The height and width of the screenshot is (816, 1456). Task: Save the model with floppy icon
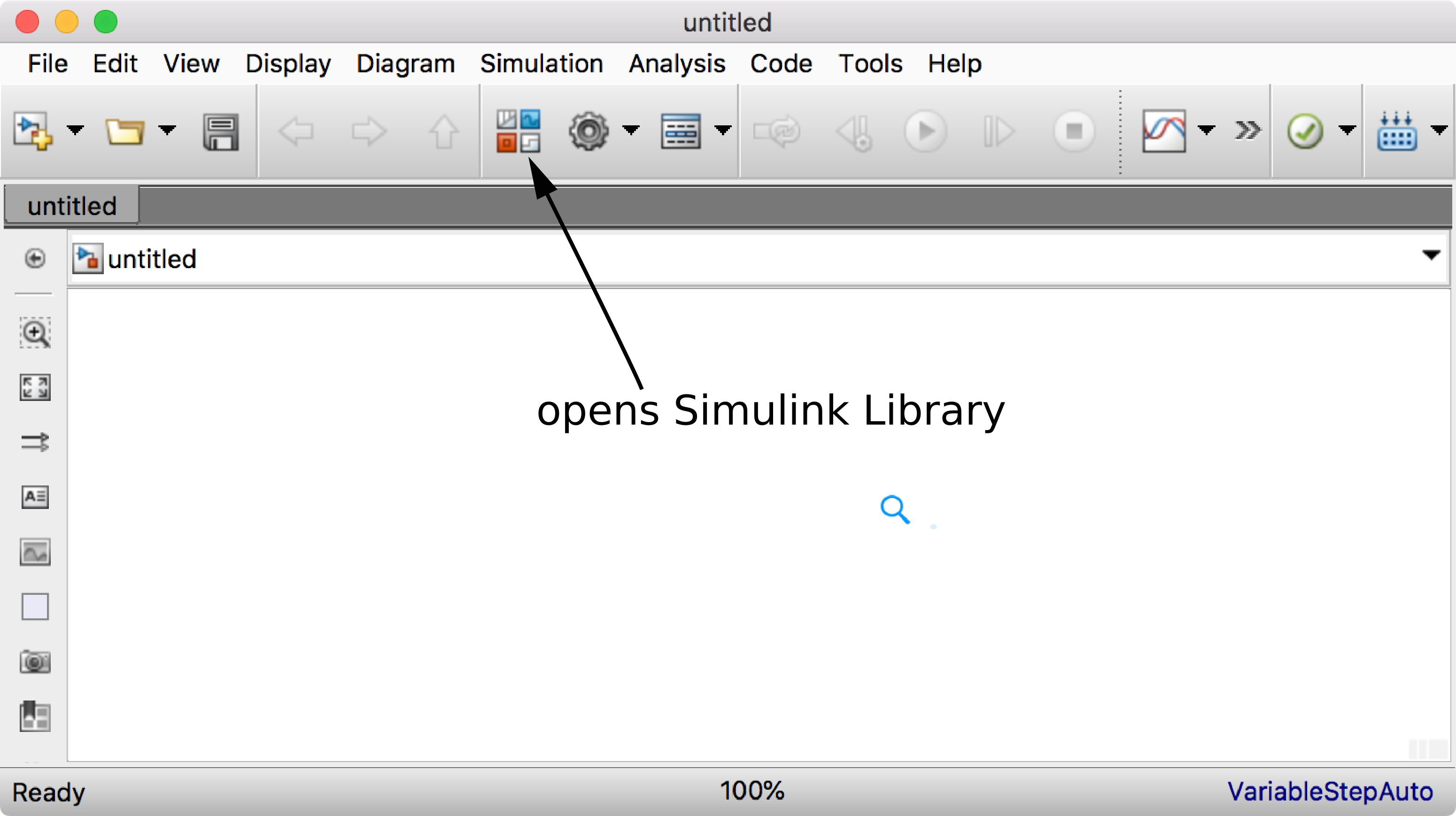pyautogui.click(x=220, y=131)
